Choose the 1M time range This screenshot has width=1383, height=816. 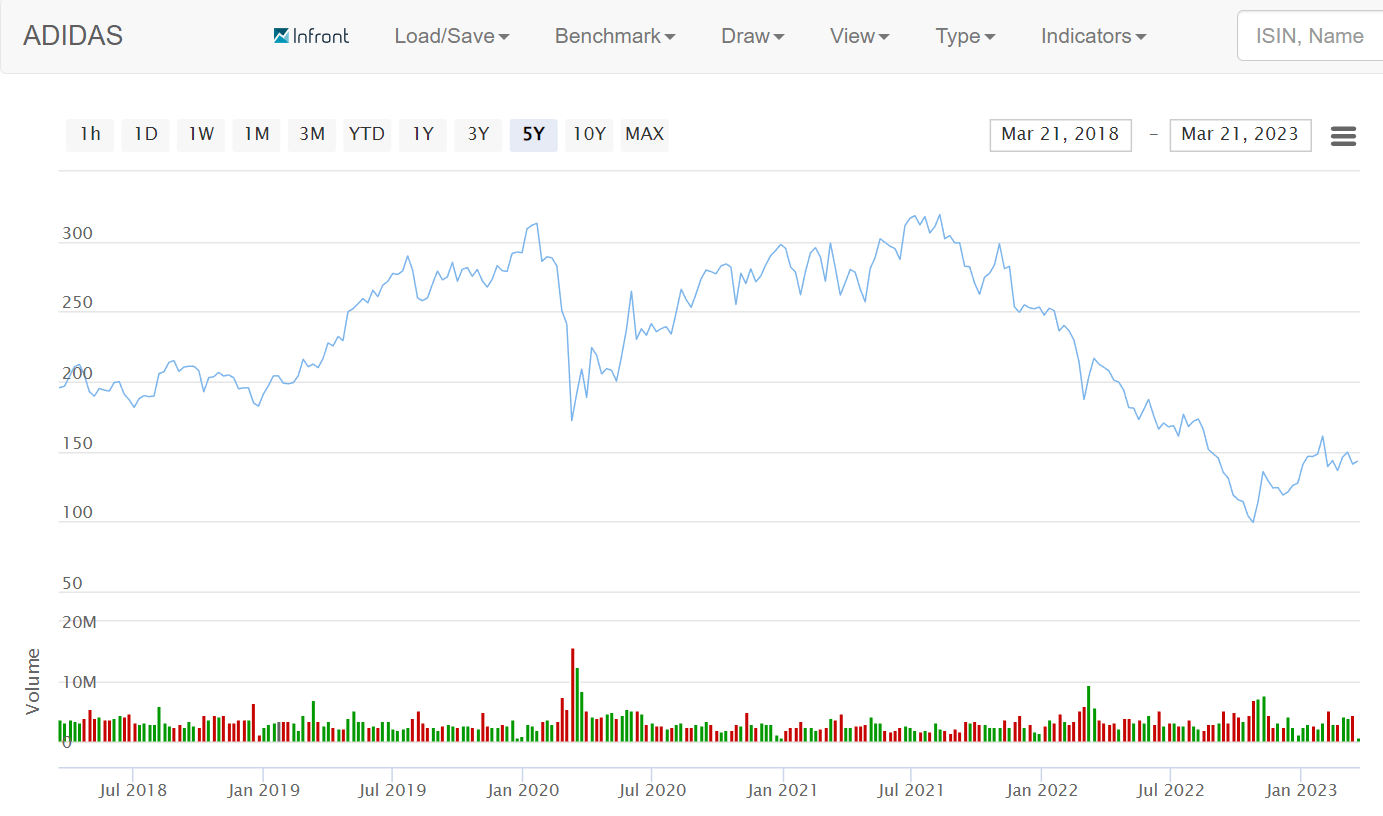[257, 134]
